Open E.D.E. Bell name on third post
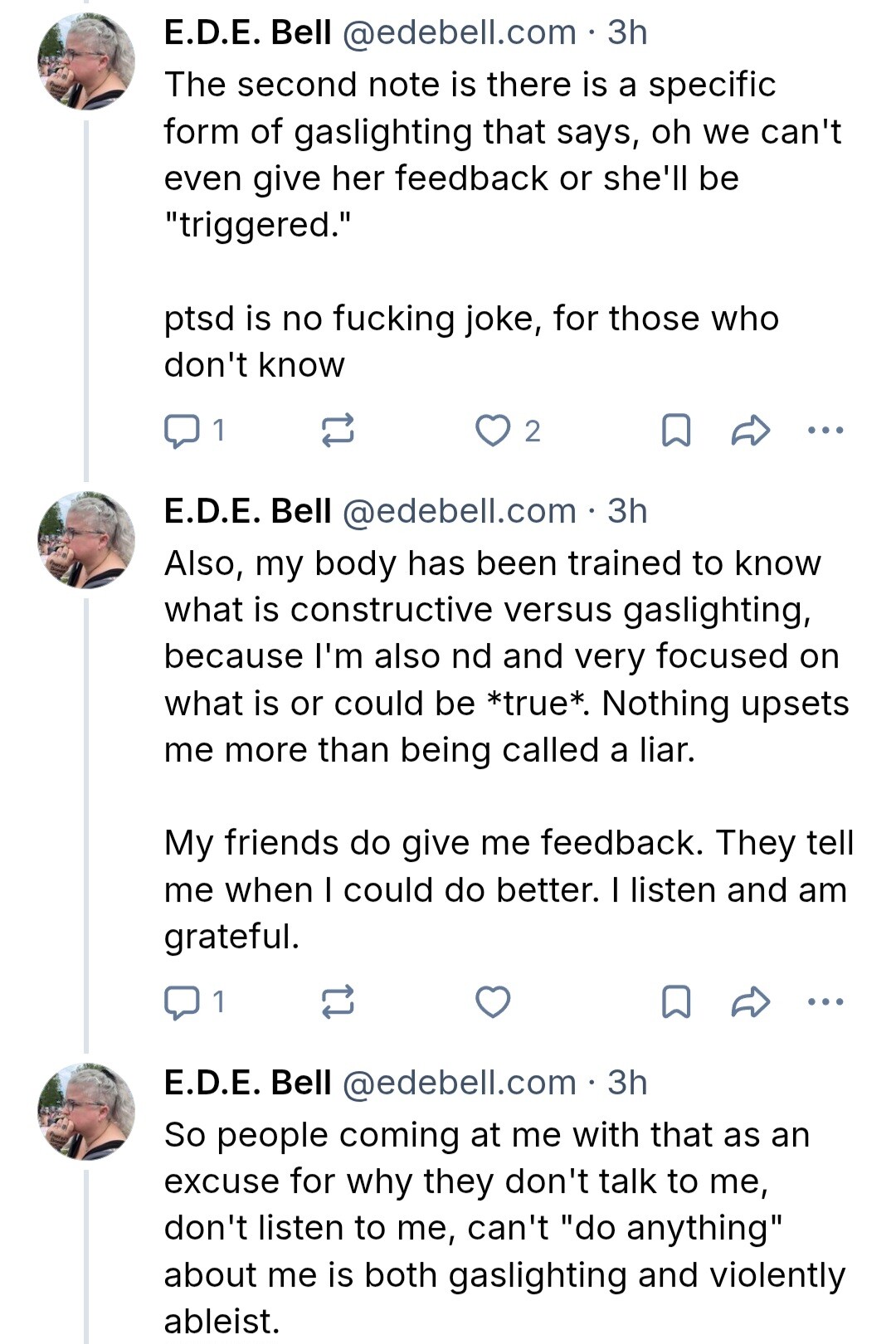 point(247,1083)
